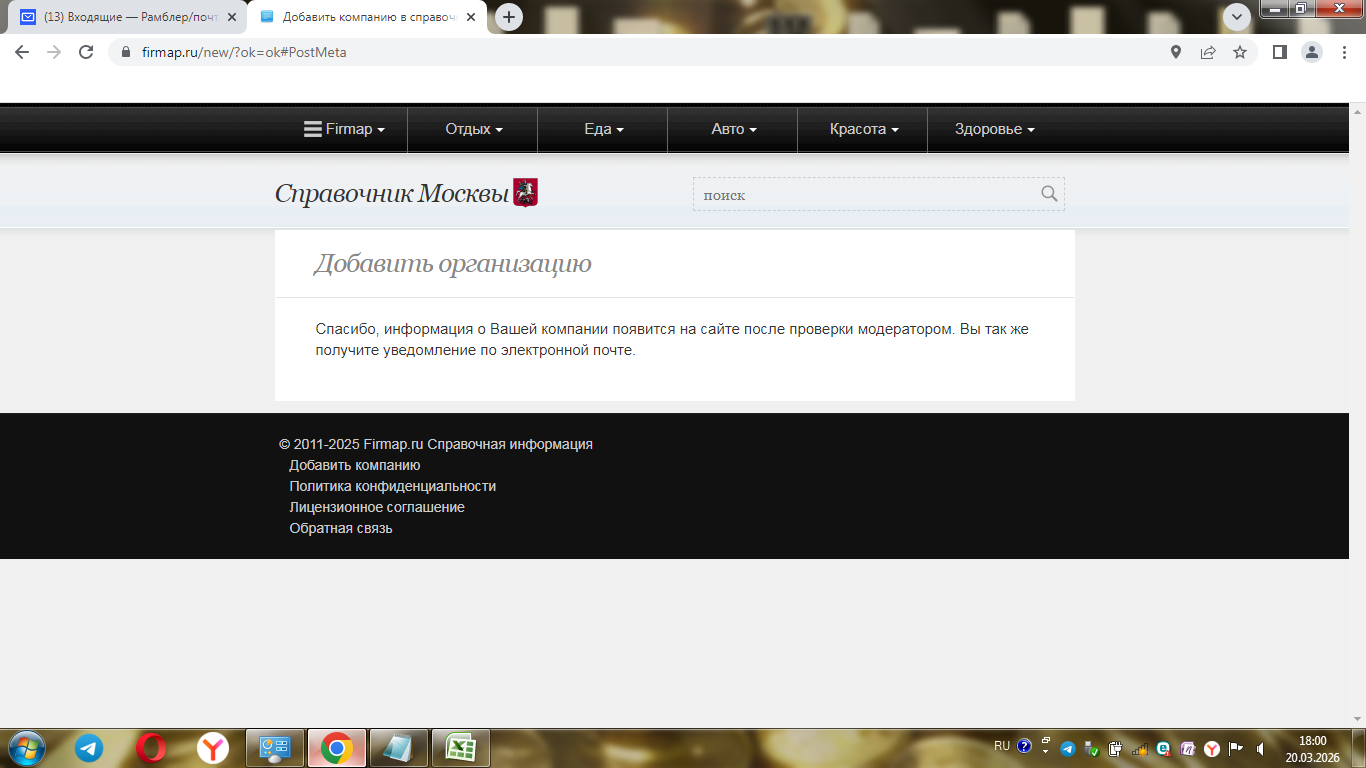Open 'Лицензионное соглашение' footer link

click(377, 507)
